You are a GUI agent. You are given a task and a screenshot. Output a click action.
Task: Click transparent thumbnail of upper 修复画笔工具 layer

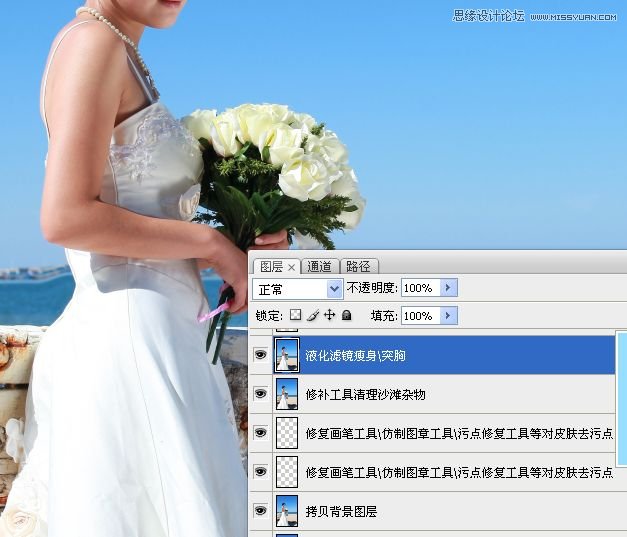click(x=287, y=433)
